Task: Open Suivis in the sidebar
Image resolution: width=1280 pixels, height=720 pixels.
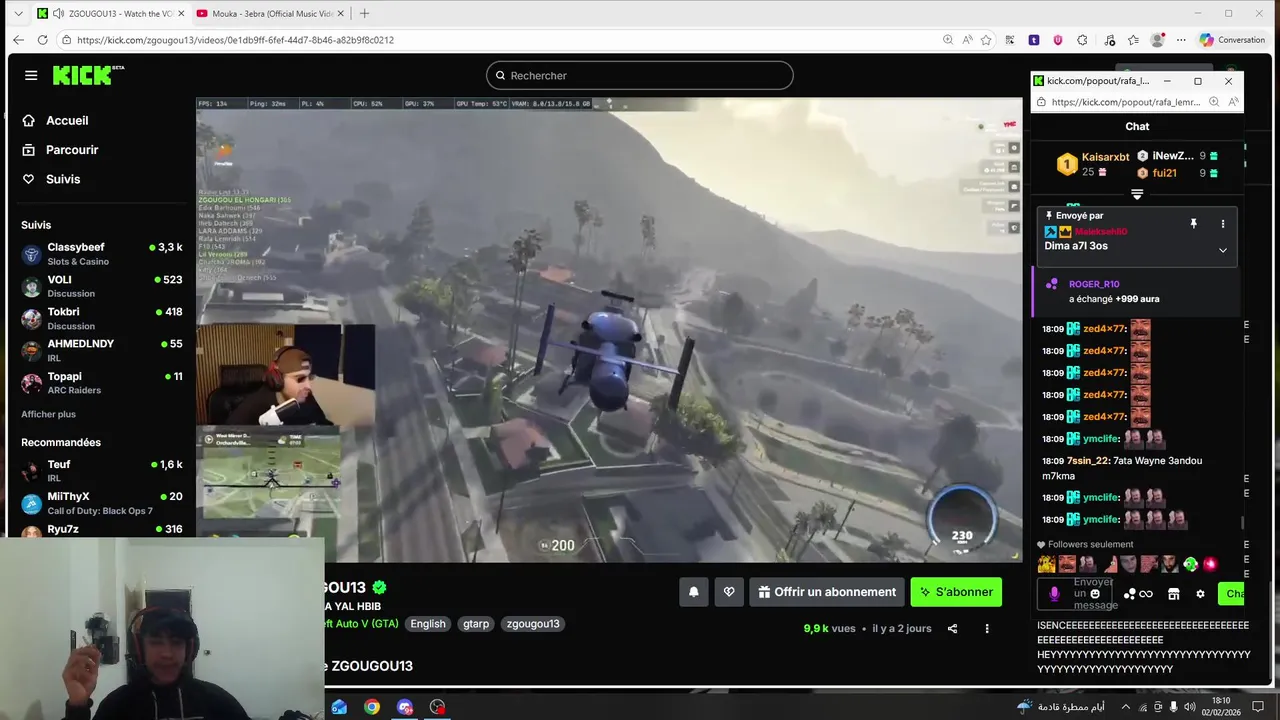Action: [x=63, y=179]
